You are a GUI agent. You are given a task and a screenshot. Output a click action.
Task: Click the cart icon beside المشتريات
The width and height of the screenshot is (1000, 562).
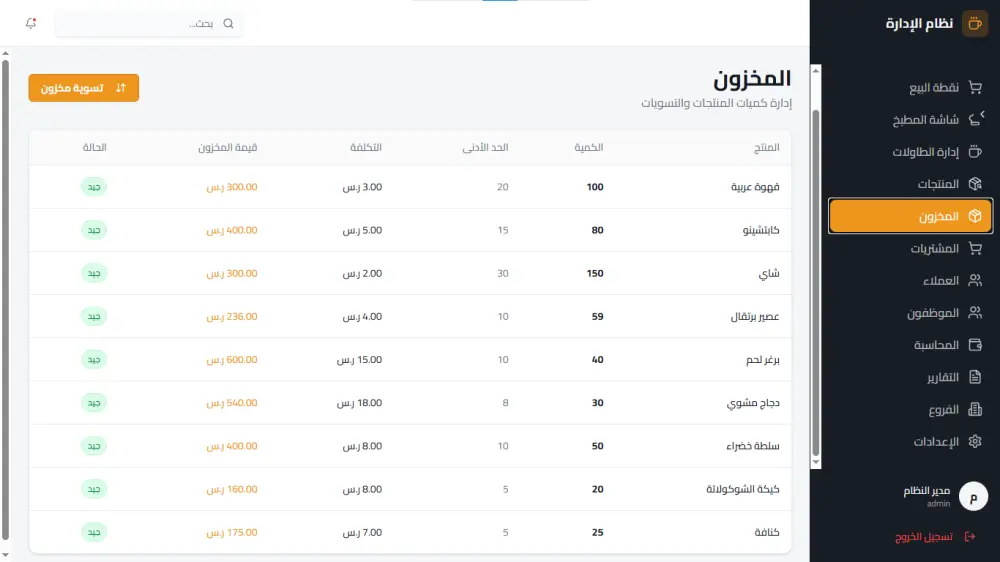pyautogui.click(x=974, y=248)
